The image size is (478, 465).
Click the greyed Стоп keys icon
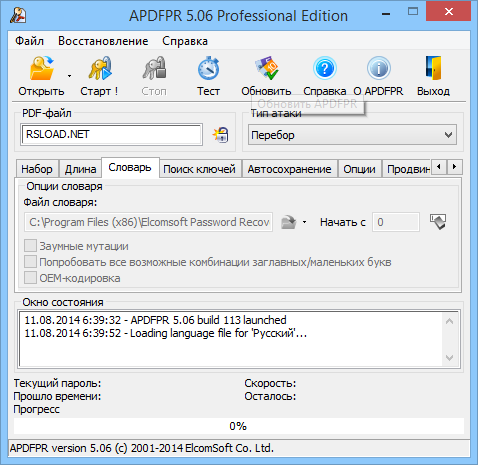tap(154, 68)
